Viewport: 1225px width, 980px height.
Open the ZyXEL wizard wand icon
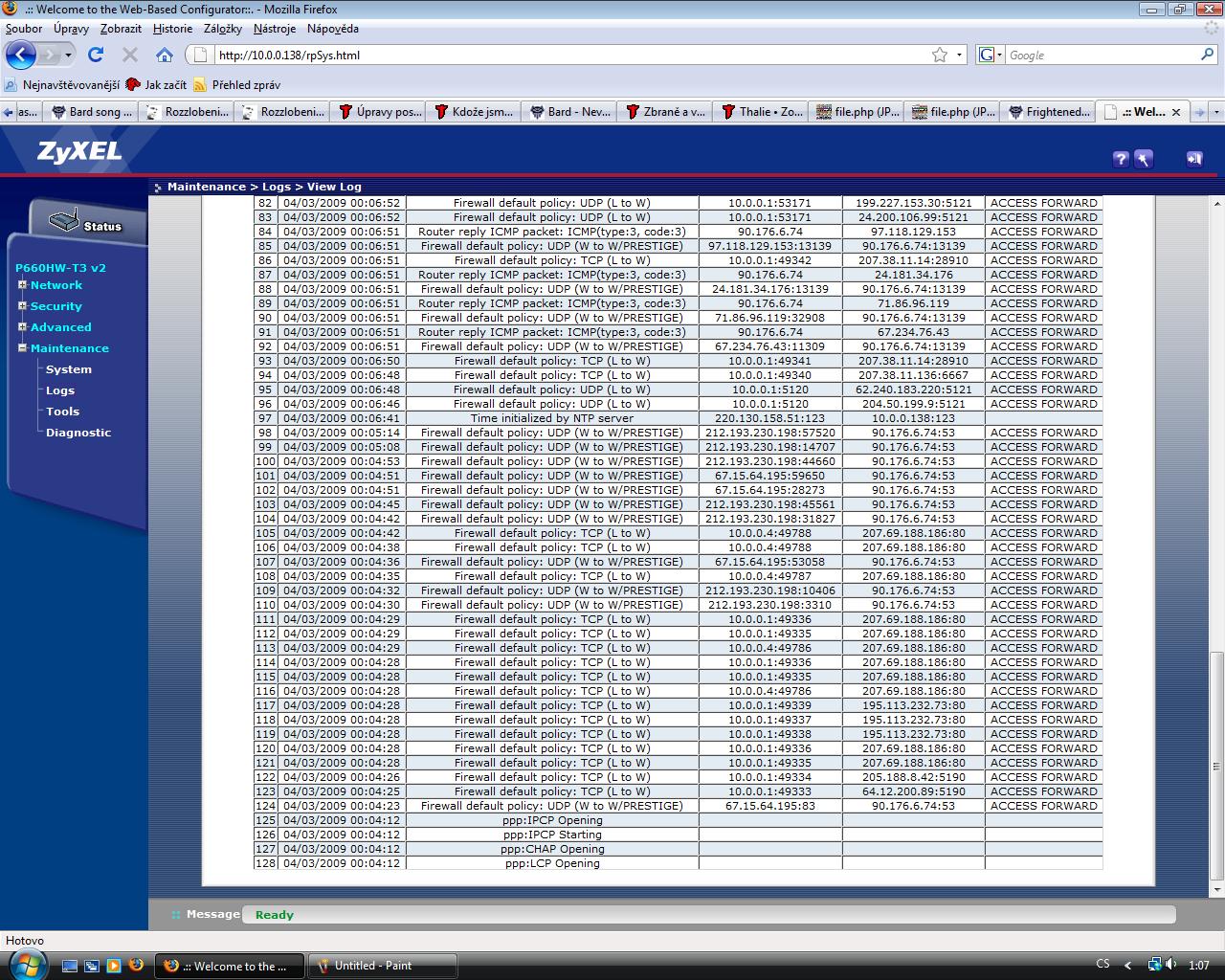[1143, 159]
